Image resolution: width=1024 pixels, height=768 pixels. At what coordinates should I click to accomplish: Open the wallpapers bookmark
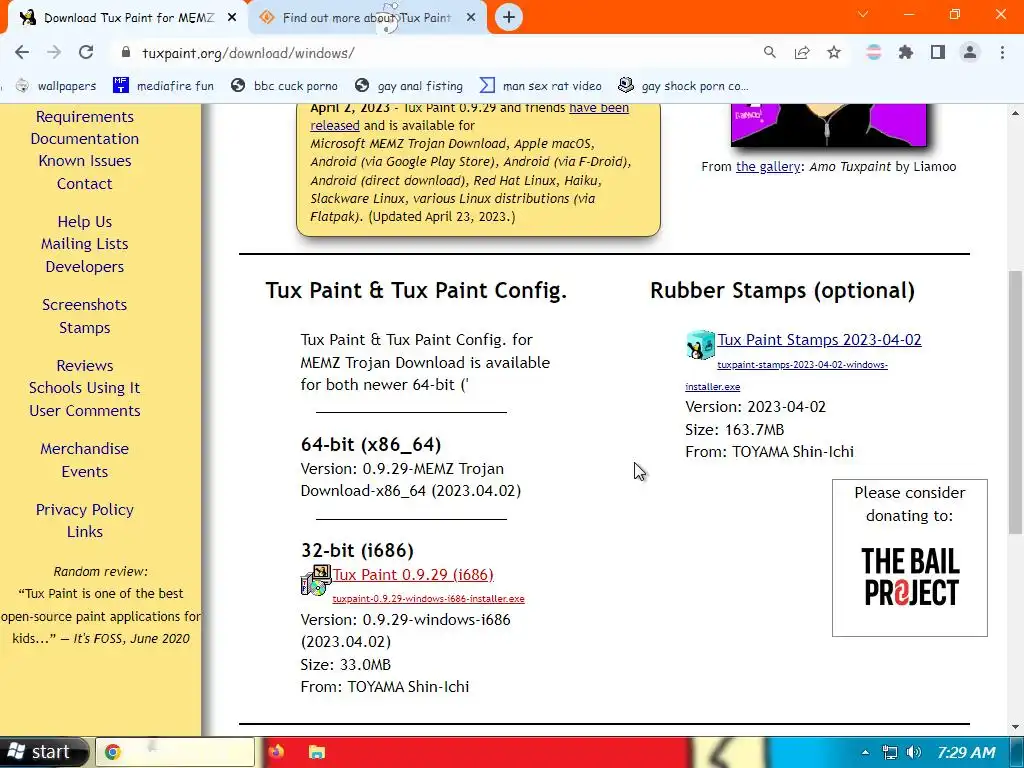coord(56,86)
